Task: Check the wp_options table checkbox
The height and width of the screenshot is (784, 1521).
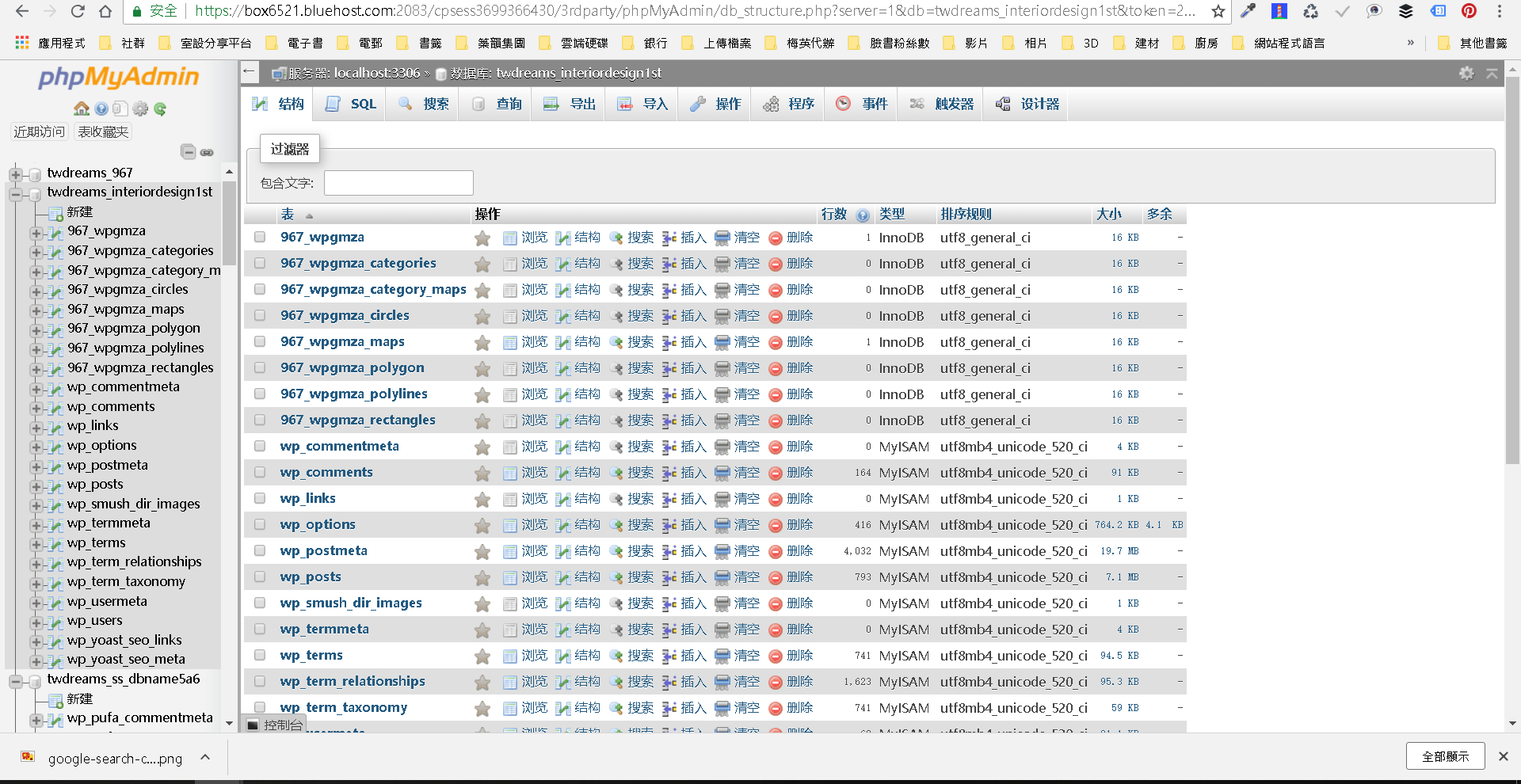Action: click(x=260, y=524)
